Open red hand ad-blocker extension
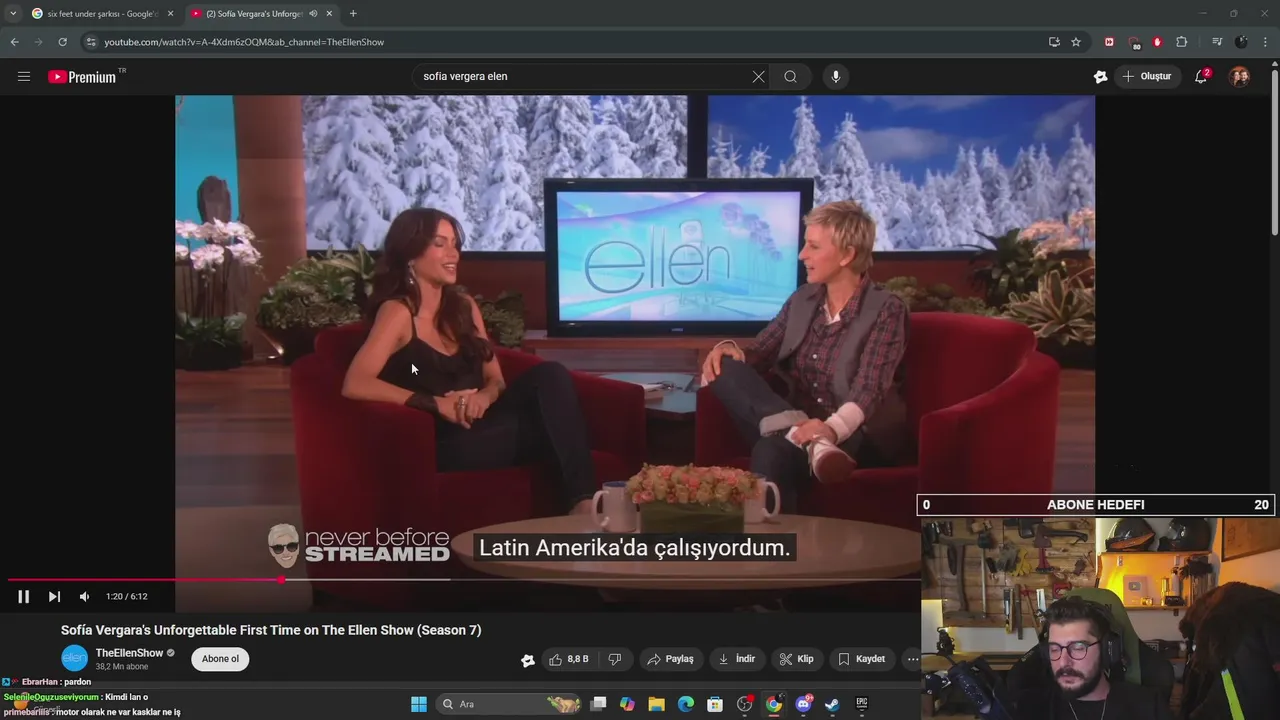Viewport: 1280px width, 720px height. coord(1157,42)
